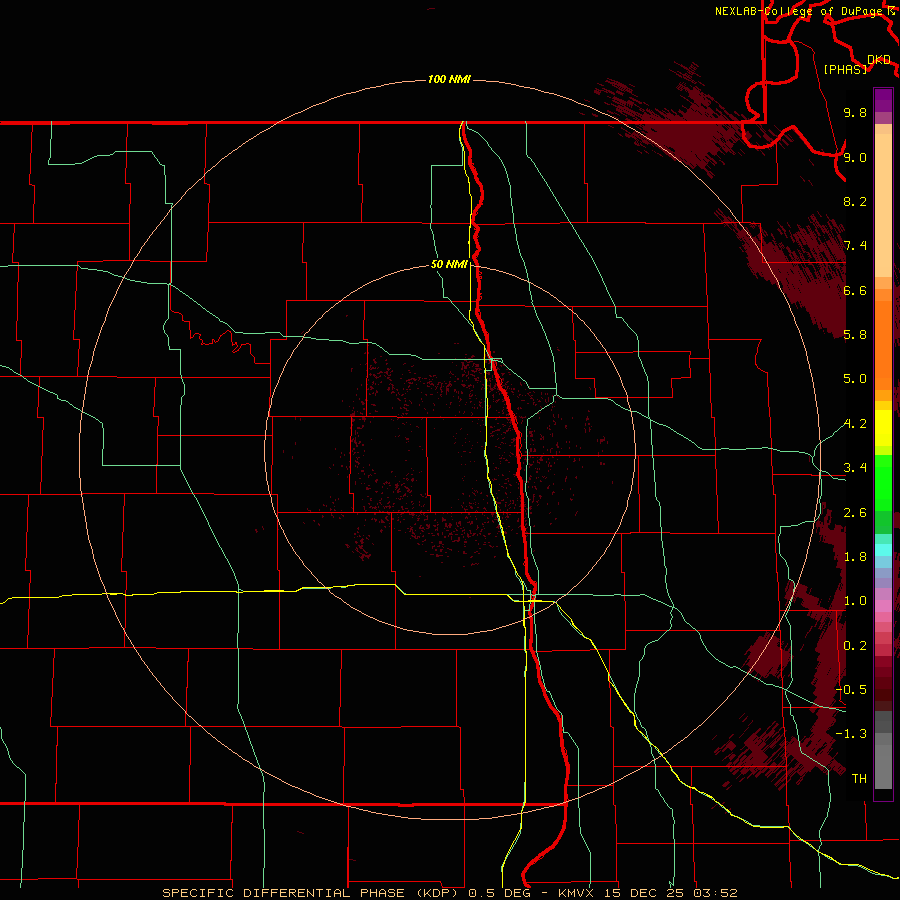Viewport: 900px width, 900px height.
Task: Click the 0.5 DEG elevation text in footer
Action: (x=501, y=893)
